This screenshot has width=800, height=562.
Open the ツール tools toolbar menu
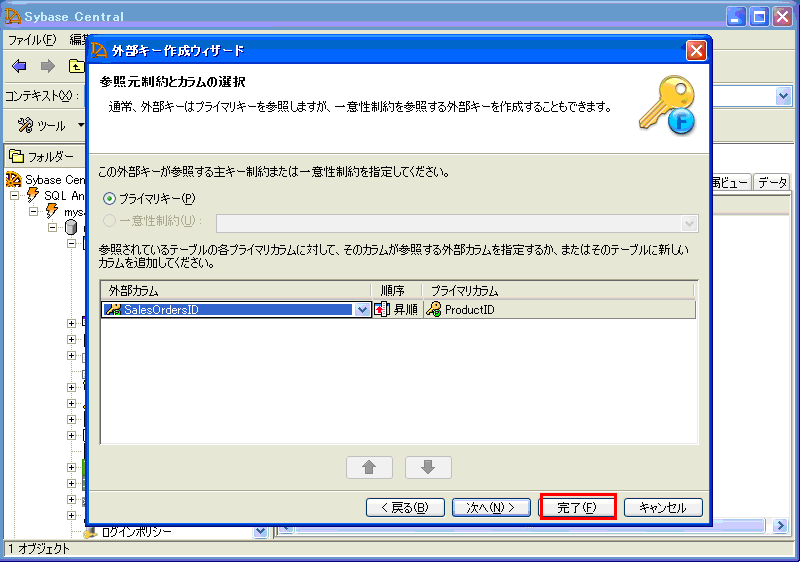pos(44,126)
